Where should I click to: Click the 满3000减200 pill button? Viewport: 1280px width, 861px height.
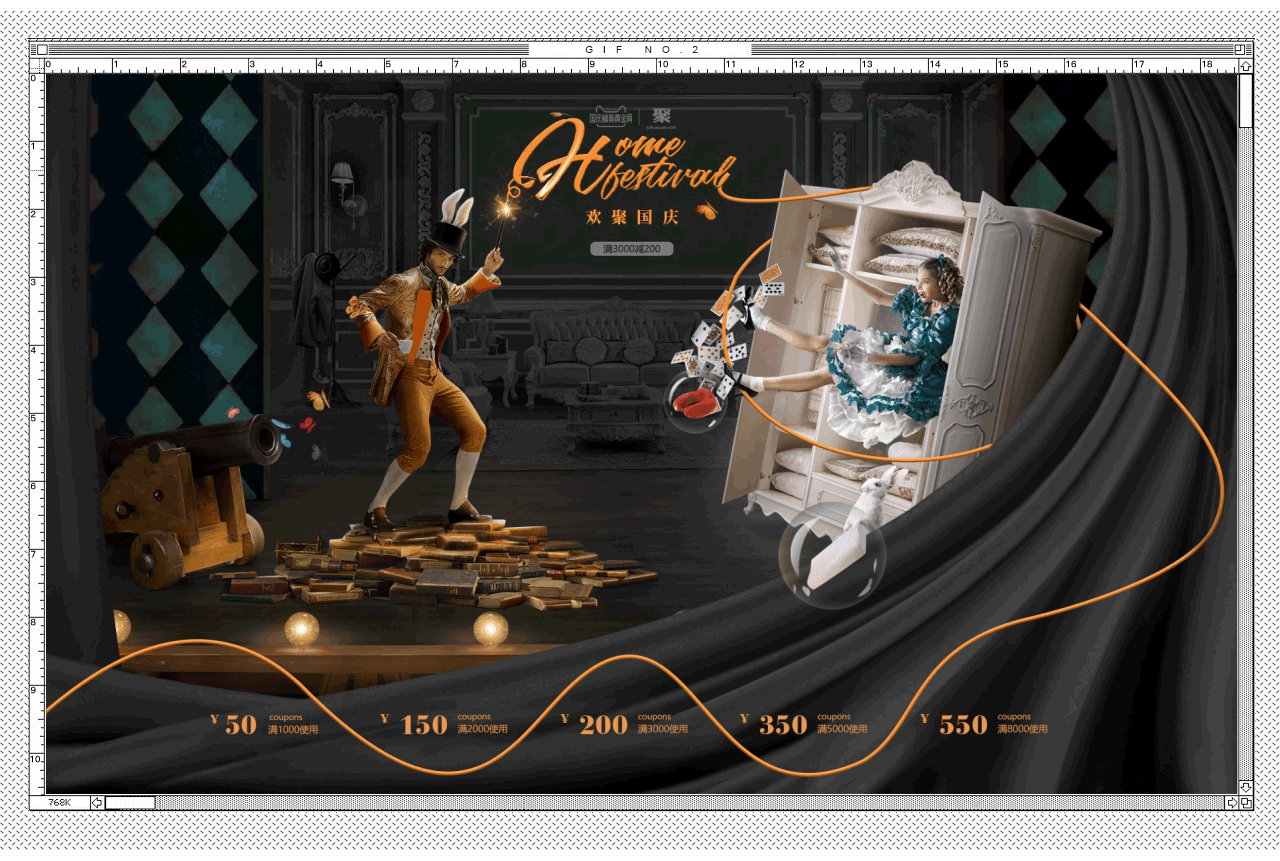point(631,249)
